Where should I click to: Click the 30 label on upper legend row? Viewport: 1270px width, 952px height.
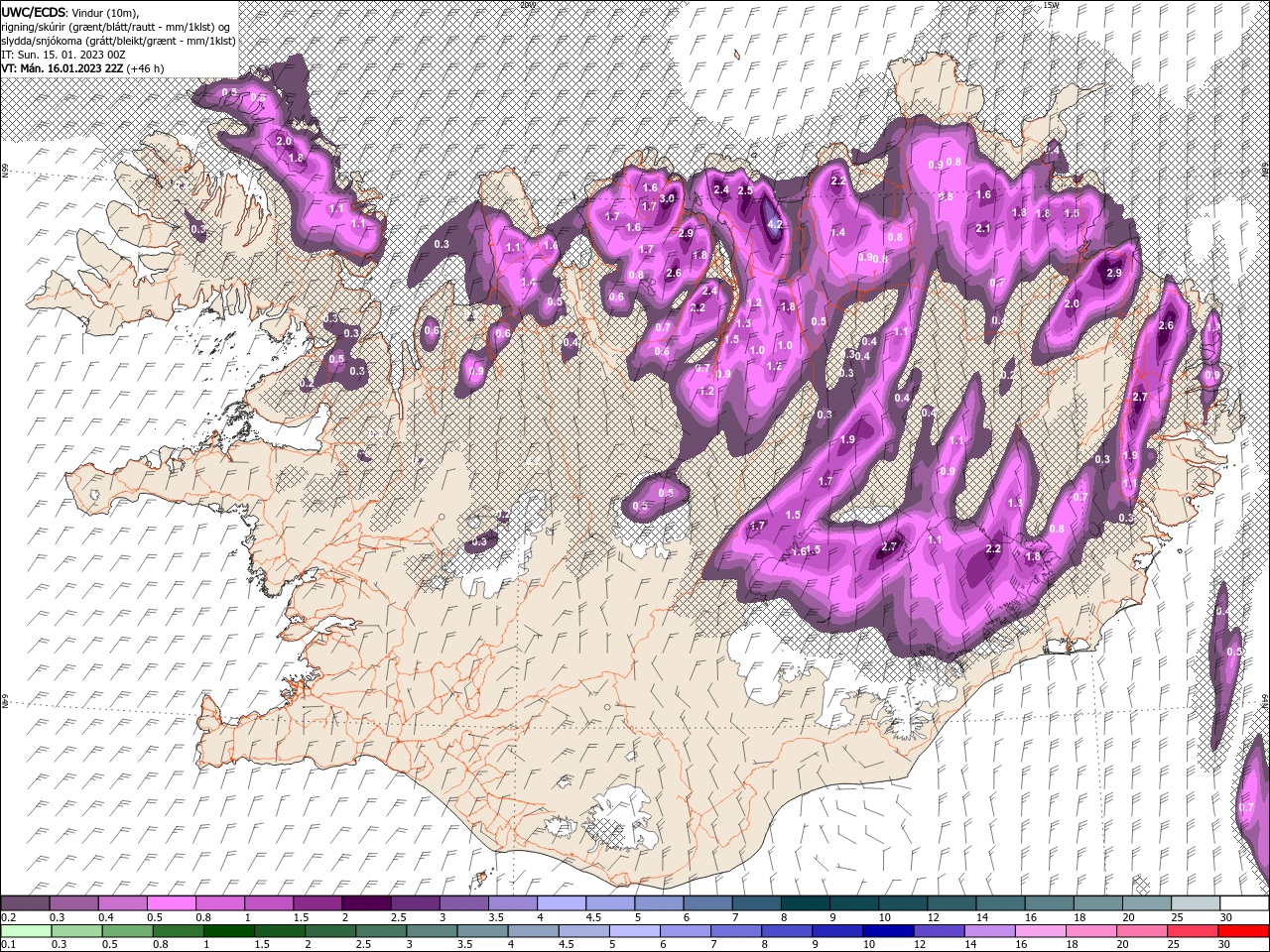pyautogui.click(x=1224, y=917)
